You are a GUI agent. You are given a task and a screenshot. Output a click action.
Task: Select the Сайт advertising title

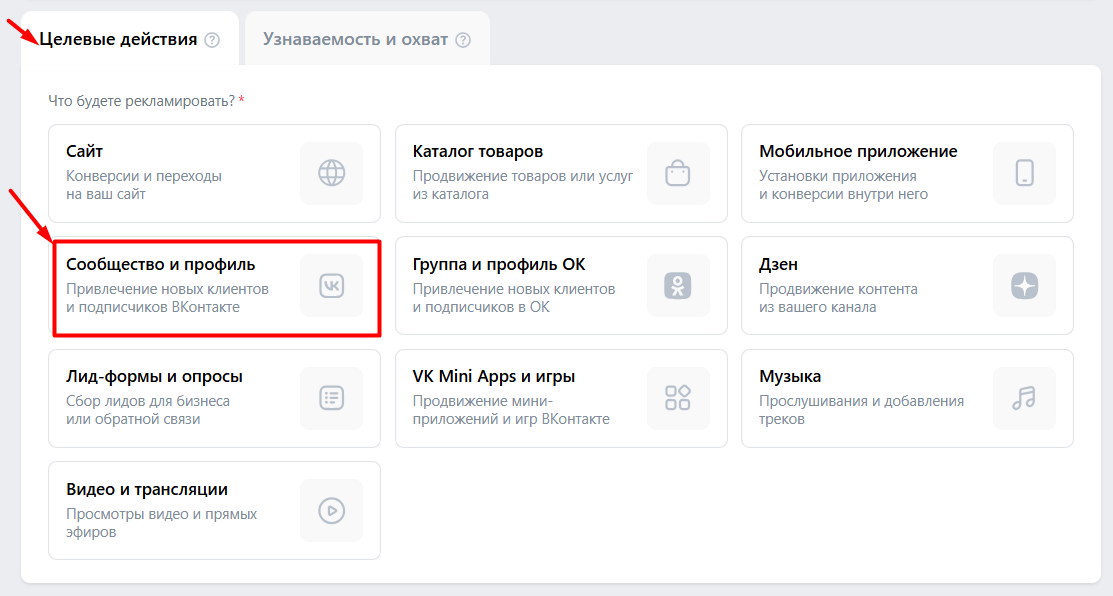point(84,151)
